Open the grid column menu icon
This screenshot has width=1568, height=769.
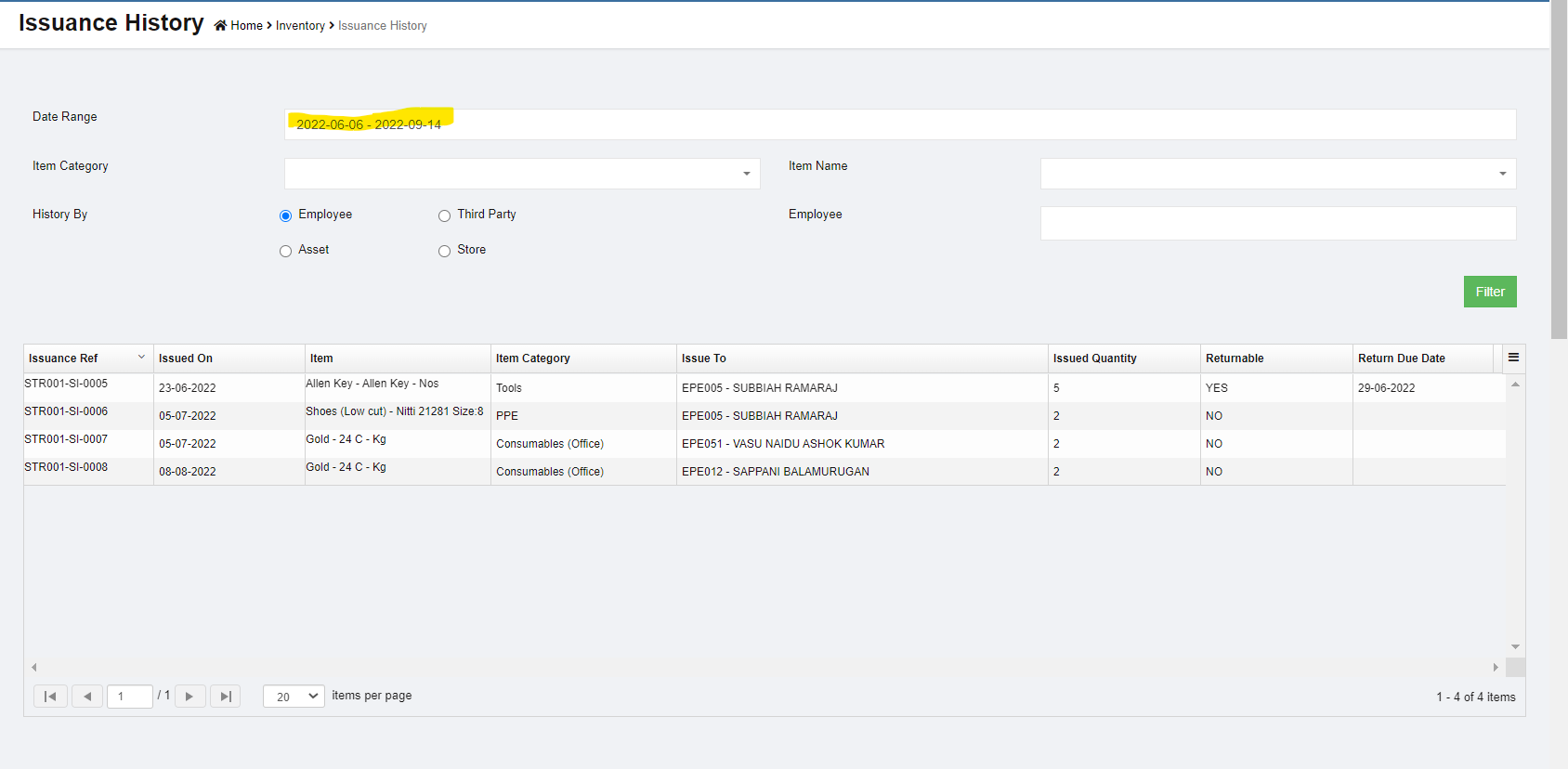point(1513,358)
